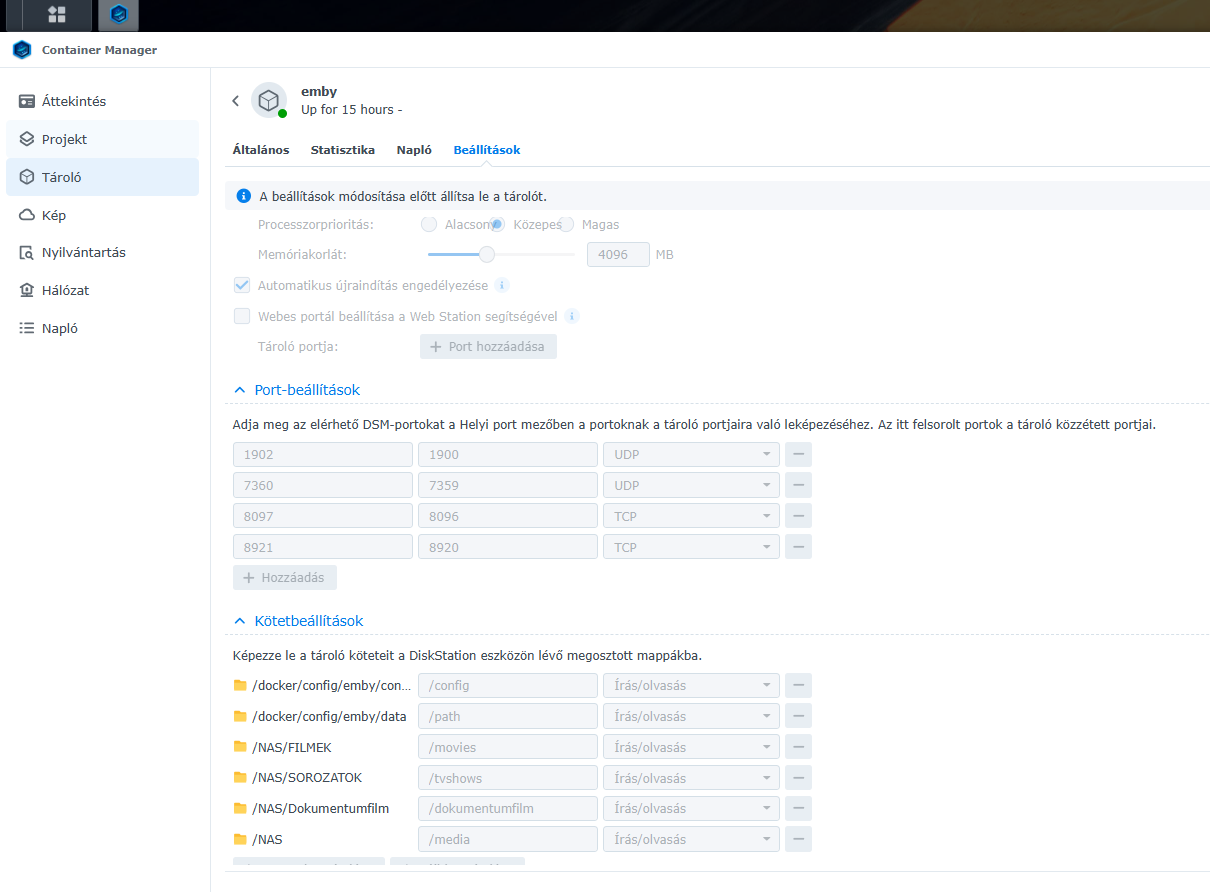Open Projekt in the sidebar
Screen dimensions: 1210x892
(103, 139)
